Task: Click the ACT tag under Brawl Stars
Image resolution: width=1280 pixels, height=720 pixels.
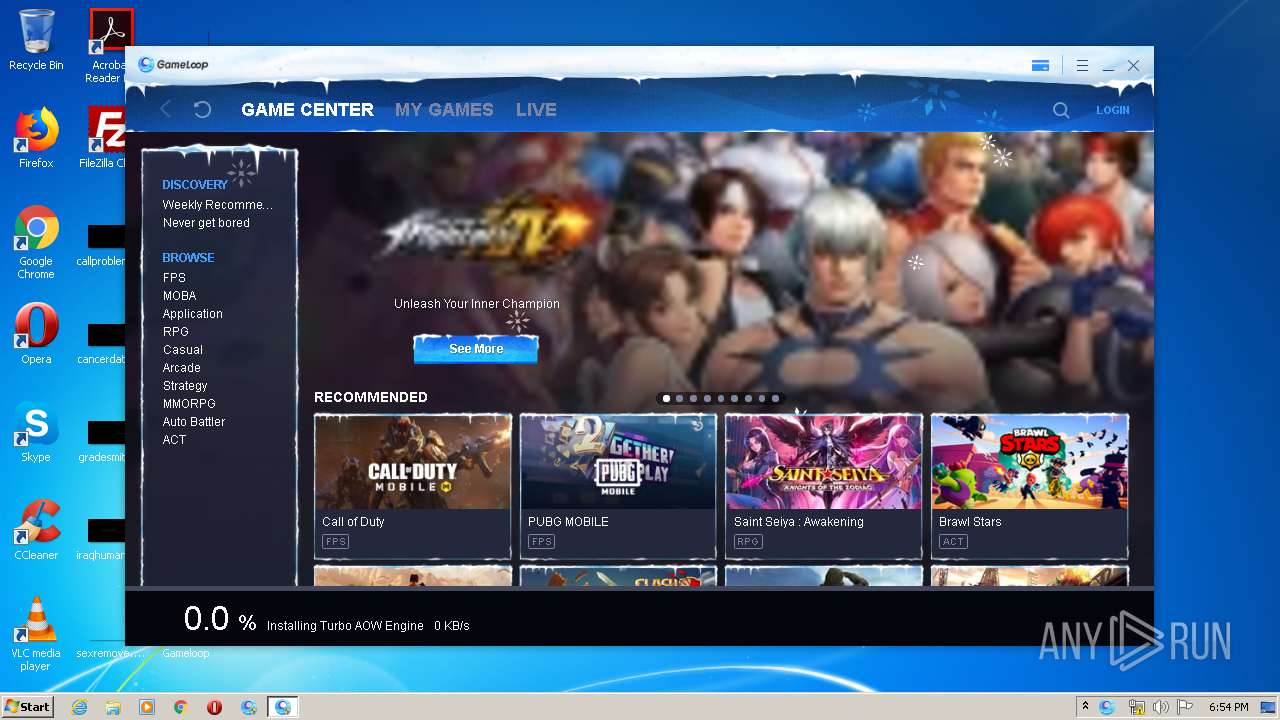Action: 953,542
